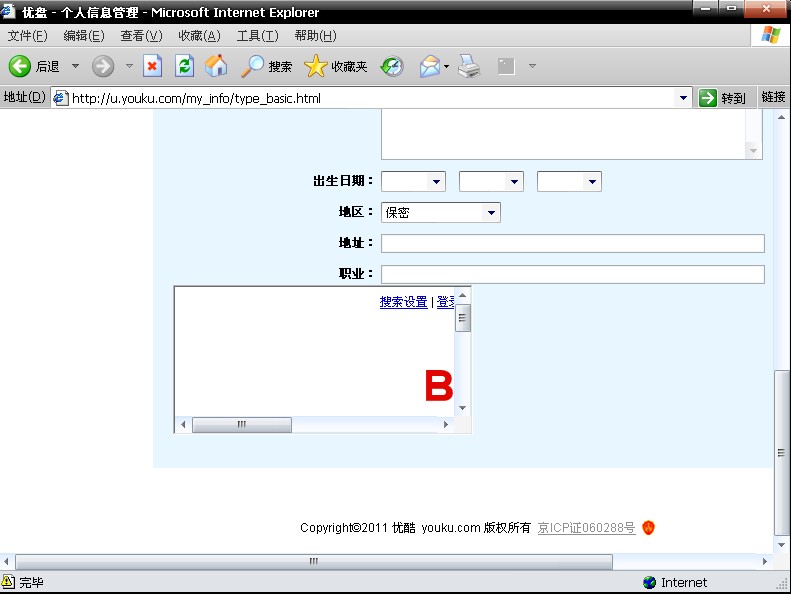
Task: Refresh the page with the Refresh icon
Action: click(184, 66)
